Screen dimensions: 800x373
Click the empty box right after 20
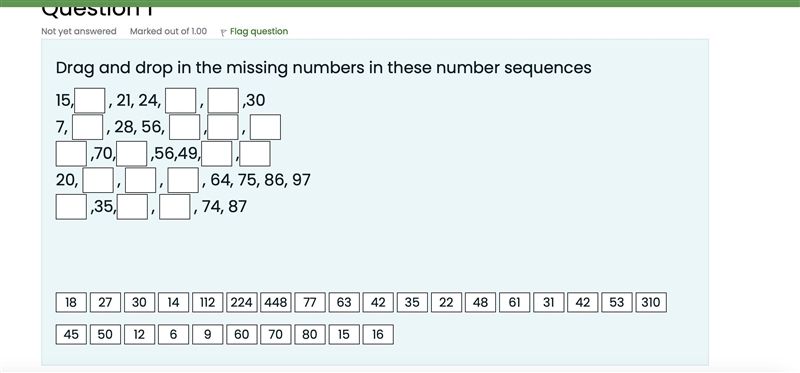tap(98, 180)
